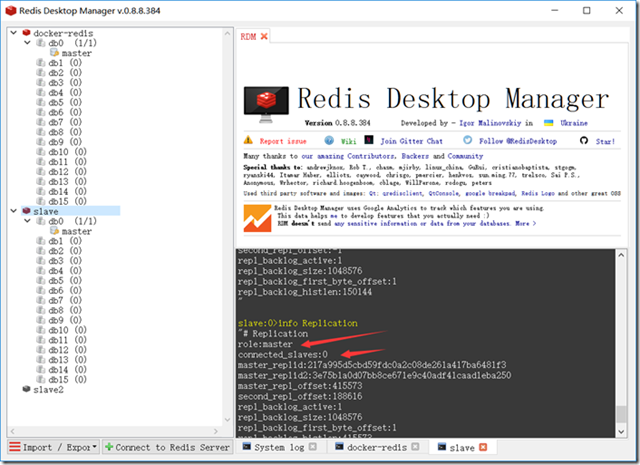Collapse the docker-redis connection tree
640x465 pixels.
13,32
